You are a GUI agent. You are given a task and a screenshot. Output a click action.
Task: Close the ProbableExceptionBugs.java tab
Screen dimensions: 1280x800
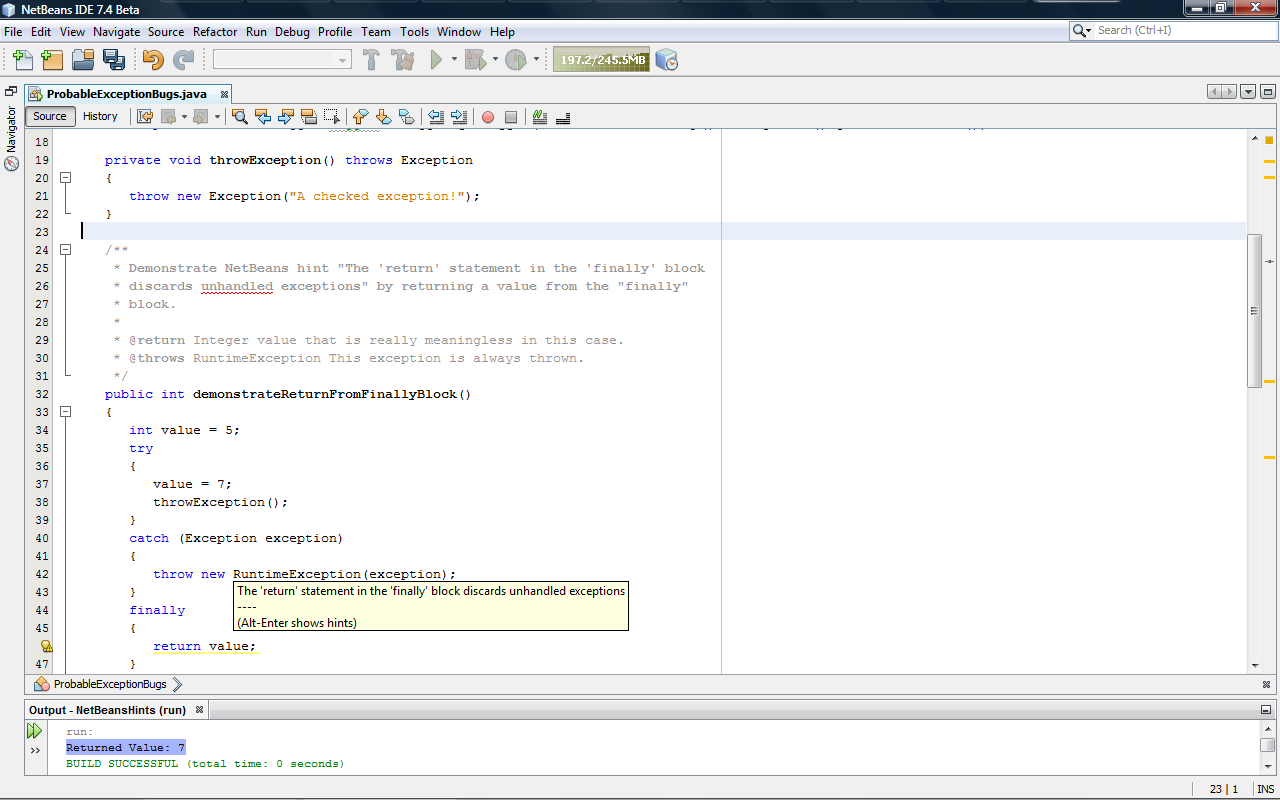(x=224, y=94)
